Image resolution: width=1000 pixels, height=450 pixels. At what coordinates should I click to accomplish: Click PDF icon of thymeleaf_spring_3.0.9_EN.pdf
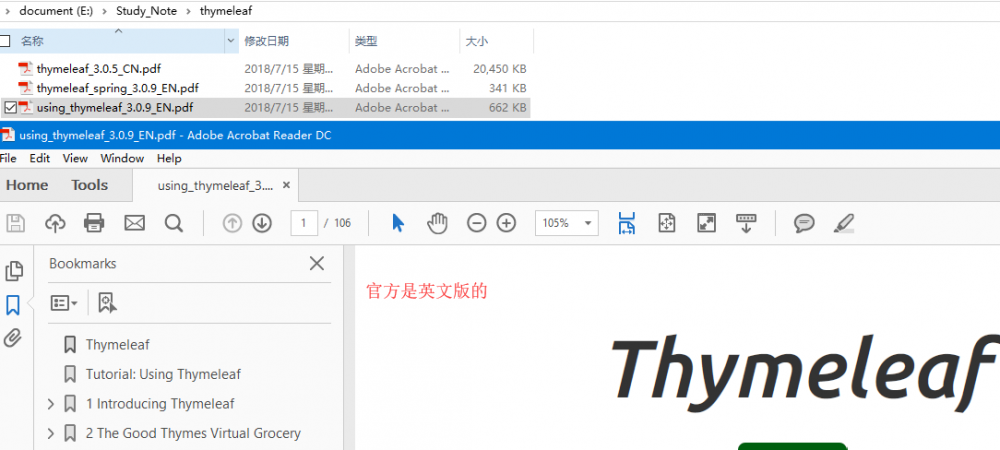click(26, 88)
